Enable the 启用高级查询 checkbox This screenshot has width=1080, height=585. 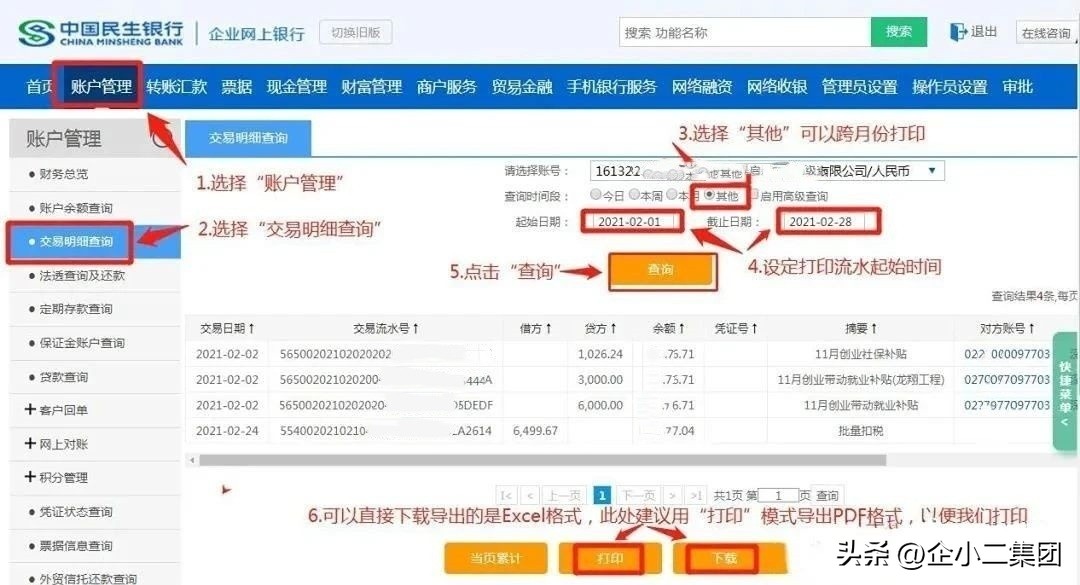(754, 195)
